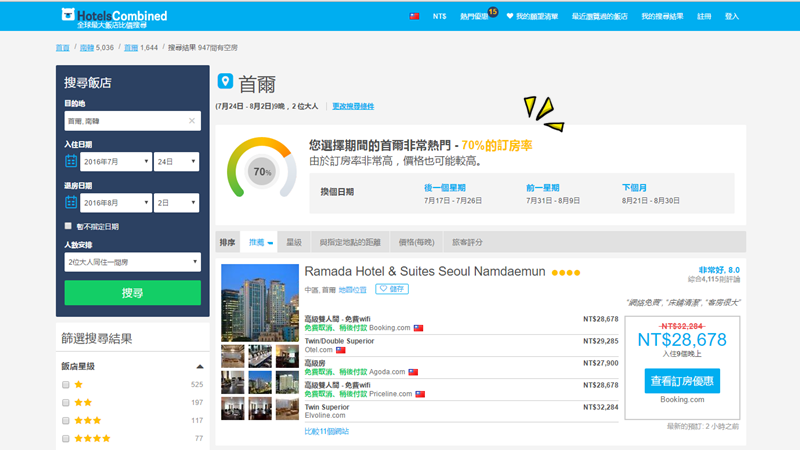Click the Taiwan flag country icon in header
The height and width of the screenshot is (450, 800).
pos(414,16)
